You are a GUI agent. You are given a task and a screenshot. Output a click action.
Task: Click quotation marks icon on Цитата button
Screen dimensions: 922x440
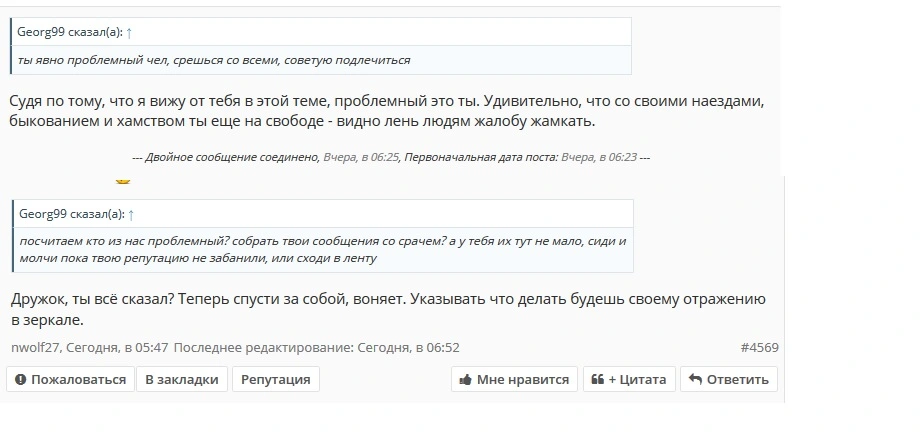tap(597, 379)
